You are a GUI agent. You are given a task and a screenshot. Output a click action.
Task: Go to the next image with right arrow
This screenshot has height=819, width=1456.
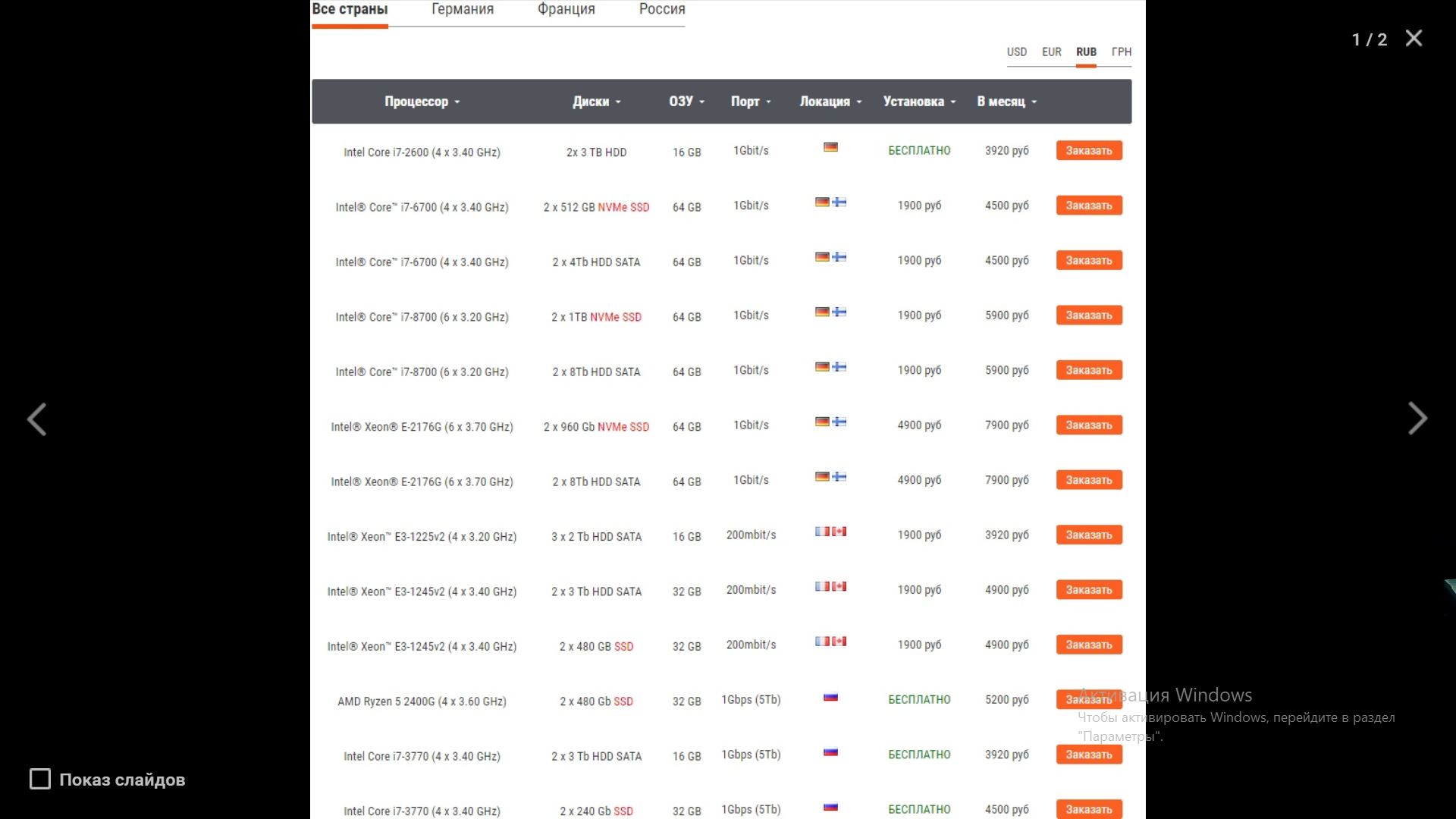(1417, 419)
